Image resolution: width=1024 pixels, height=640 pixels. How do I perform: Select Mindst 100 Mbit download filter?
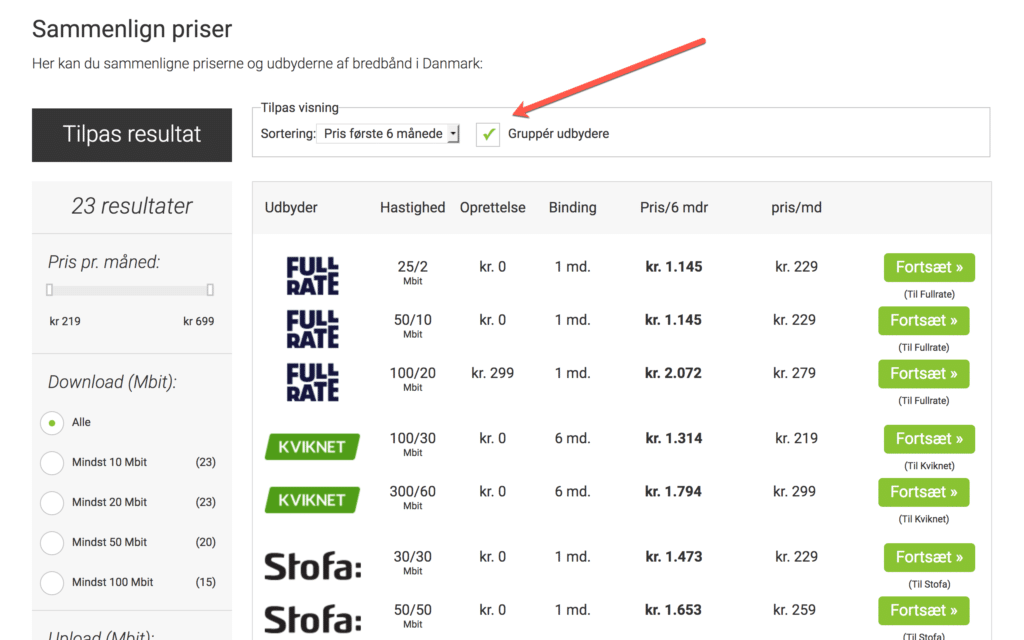click(52, 582)
